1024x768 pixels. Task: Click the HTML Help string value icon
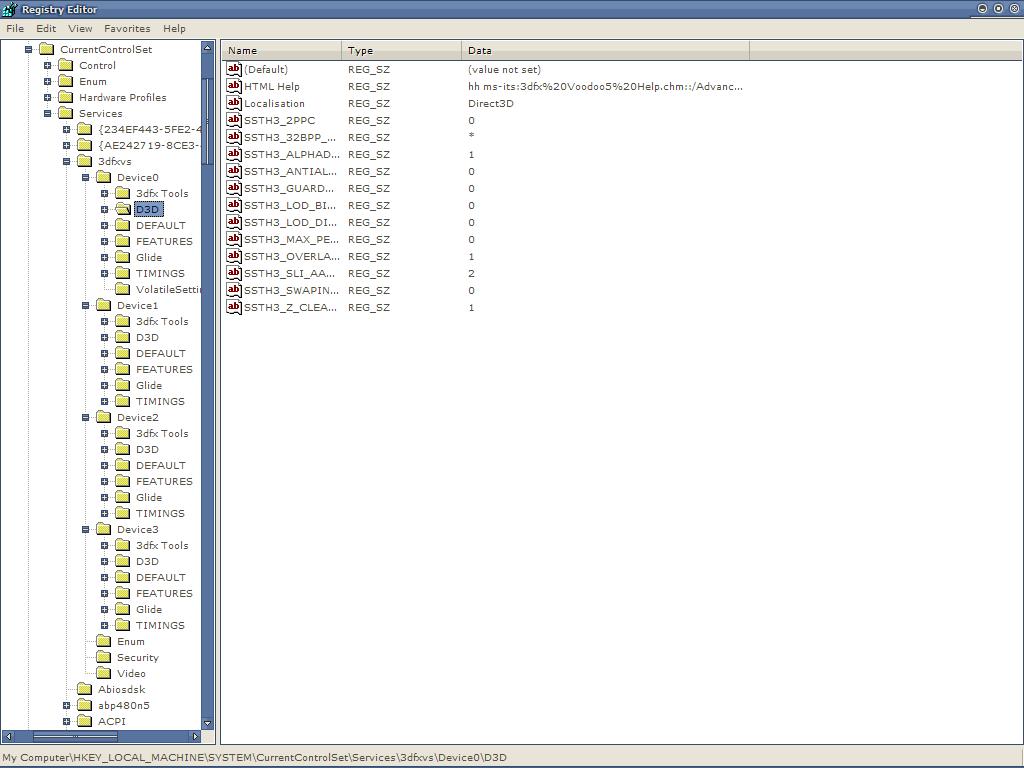point(234,87)
